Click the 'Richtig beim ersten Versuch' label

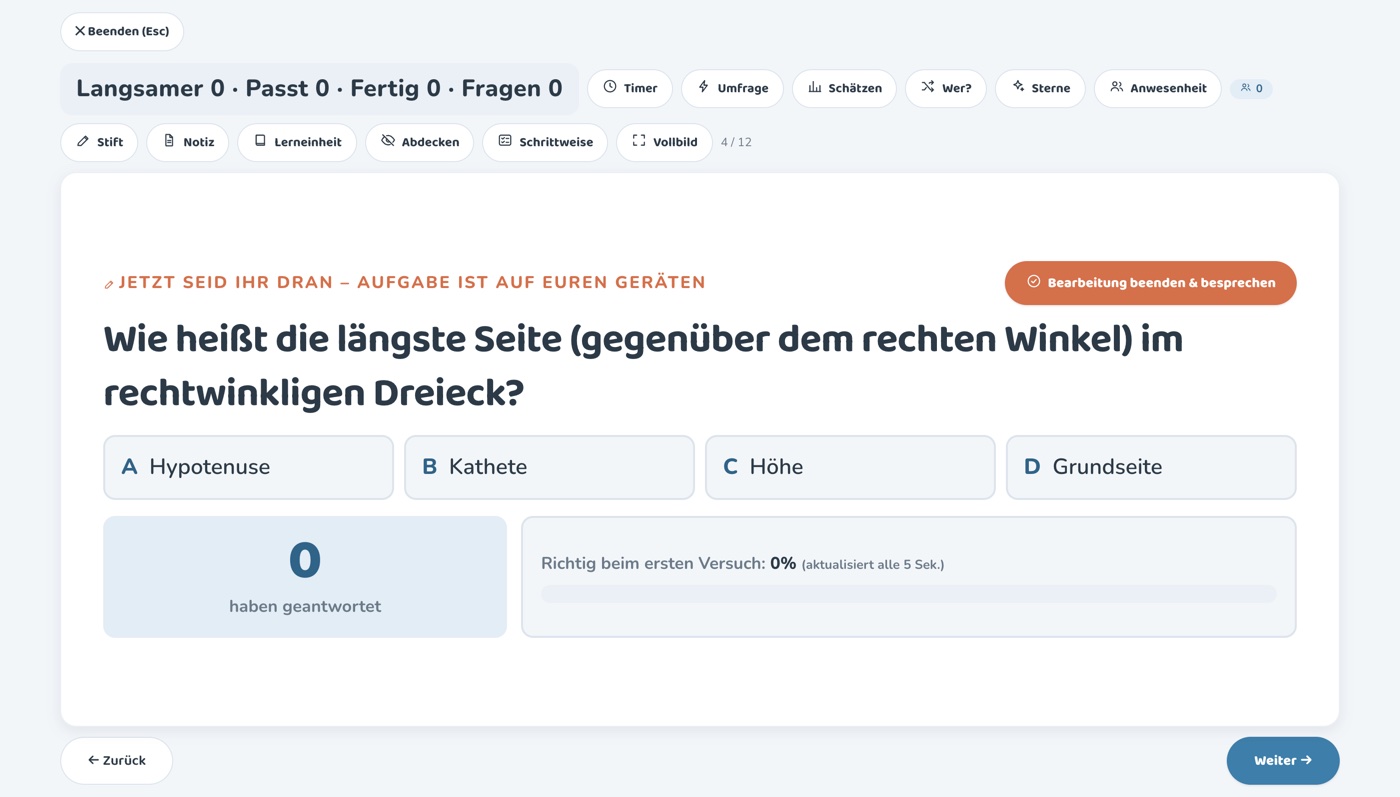(x=653, y=564)
